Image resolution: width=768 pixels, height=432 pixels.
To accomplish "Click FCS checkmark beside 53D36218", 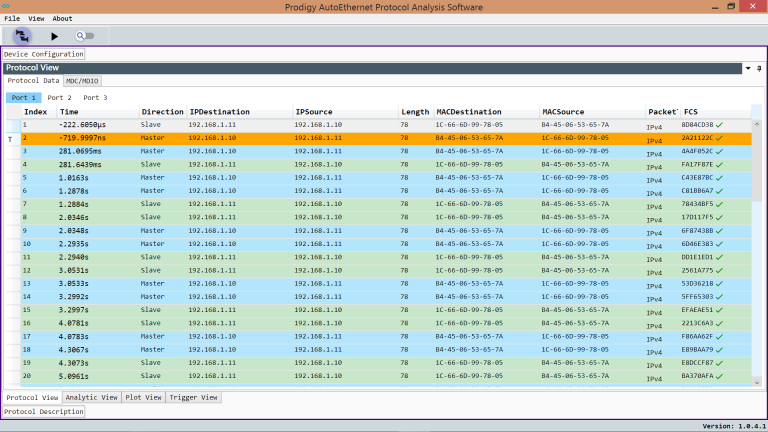I will pyautogui.click(x=720, y=284).
